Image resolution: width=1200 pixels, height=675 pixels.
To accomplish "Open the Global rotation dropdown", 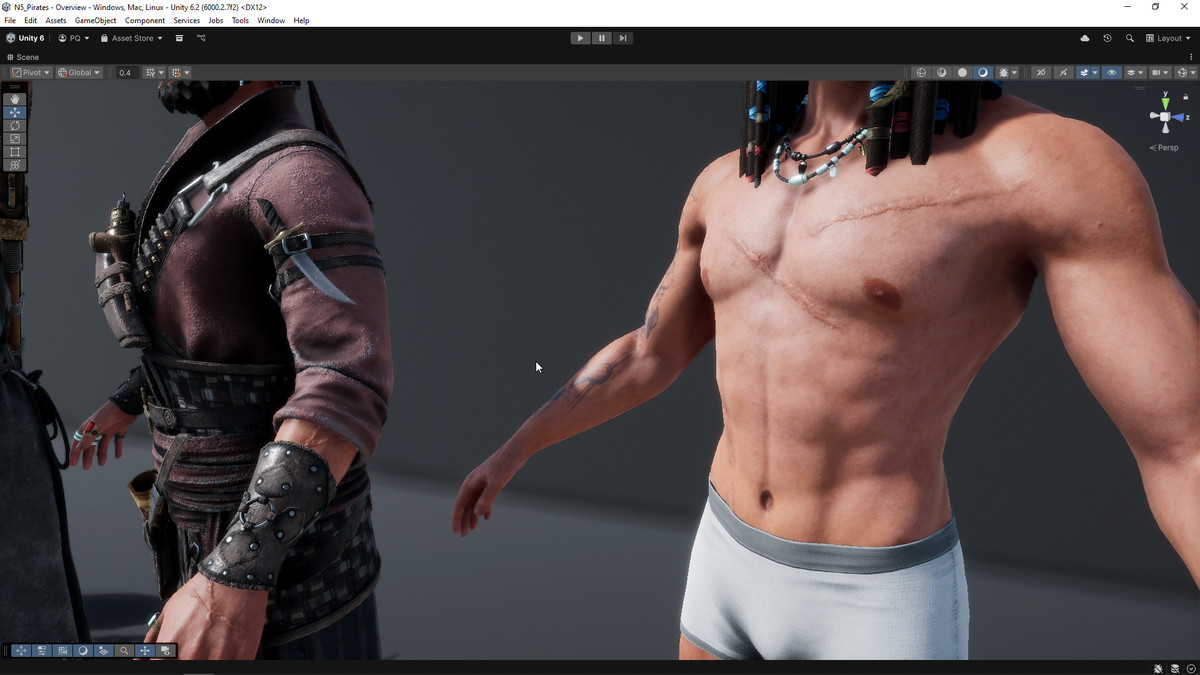I will 79,73.
